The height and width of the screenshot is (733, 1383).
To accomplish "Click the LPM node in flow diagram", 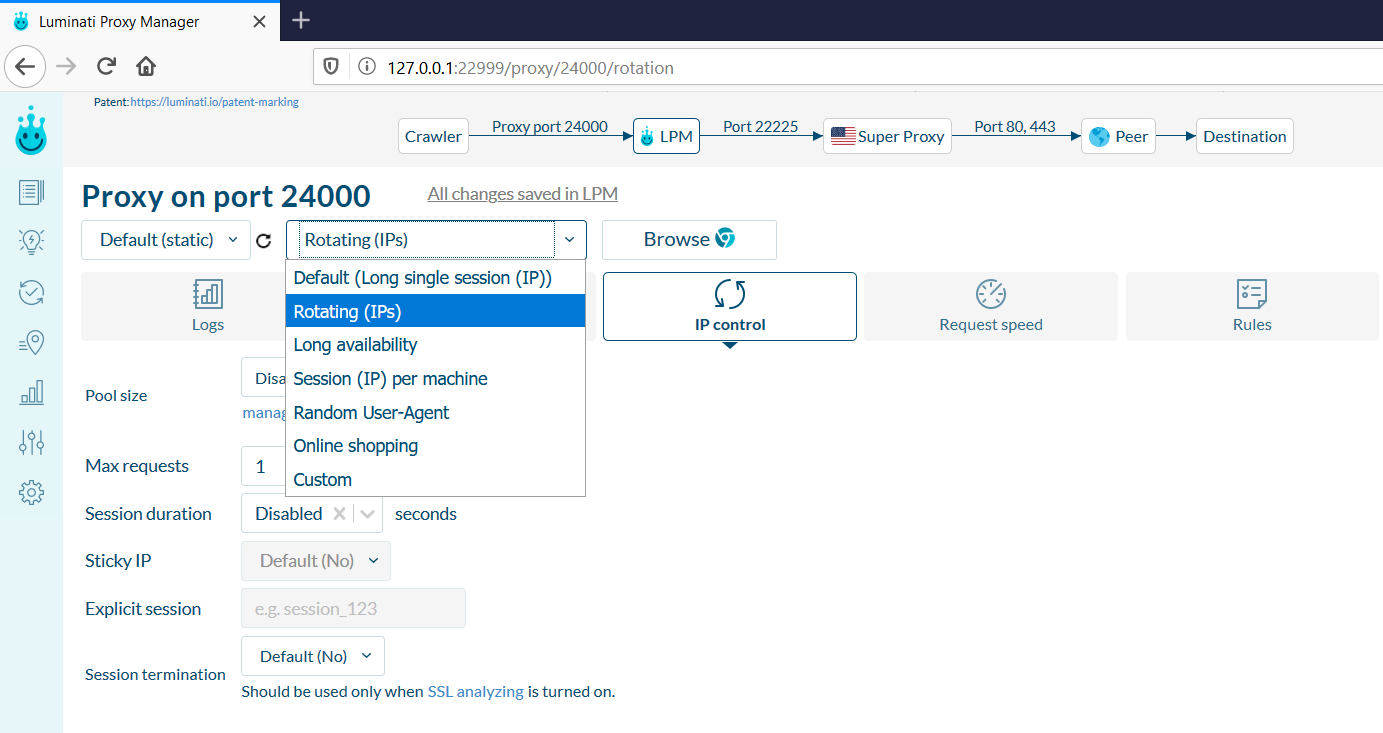I will 666,136.
